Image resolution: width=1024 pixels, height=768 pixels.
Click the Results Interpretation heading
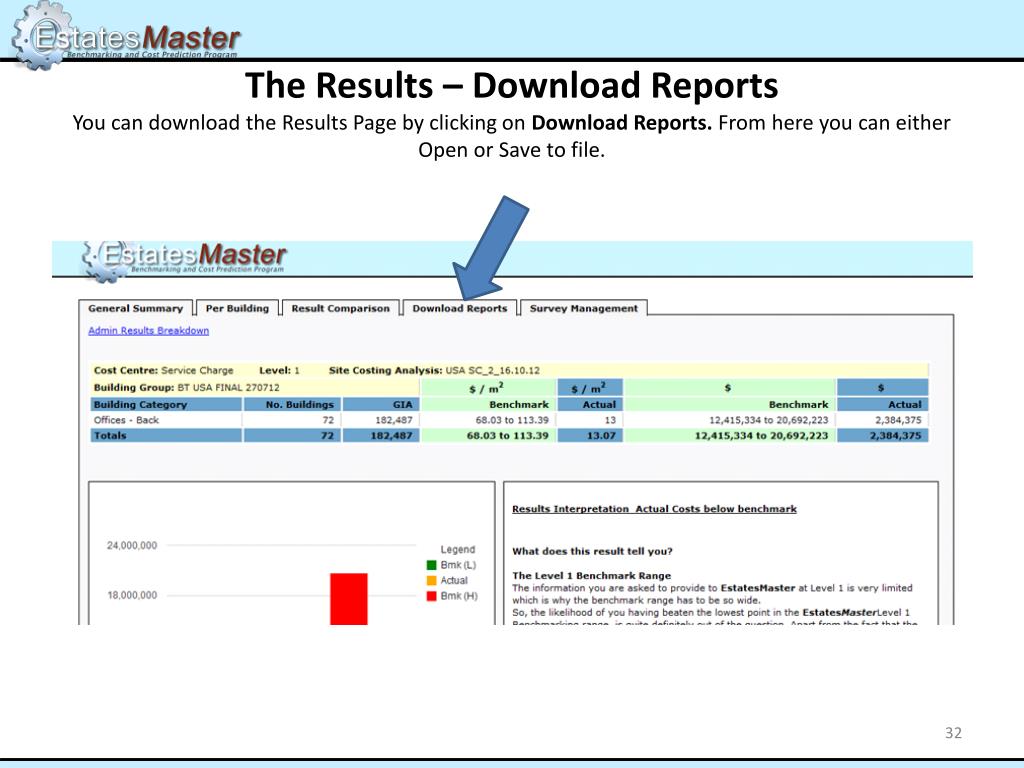654,509
